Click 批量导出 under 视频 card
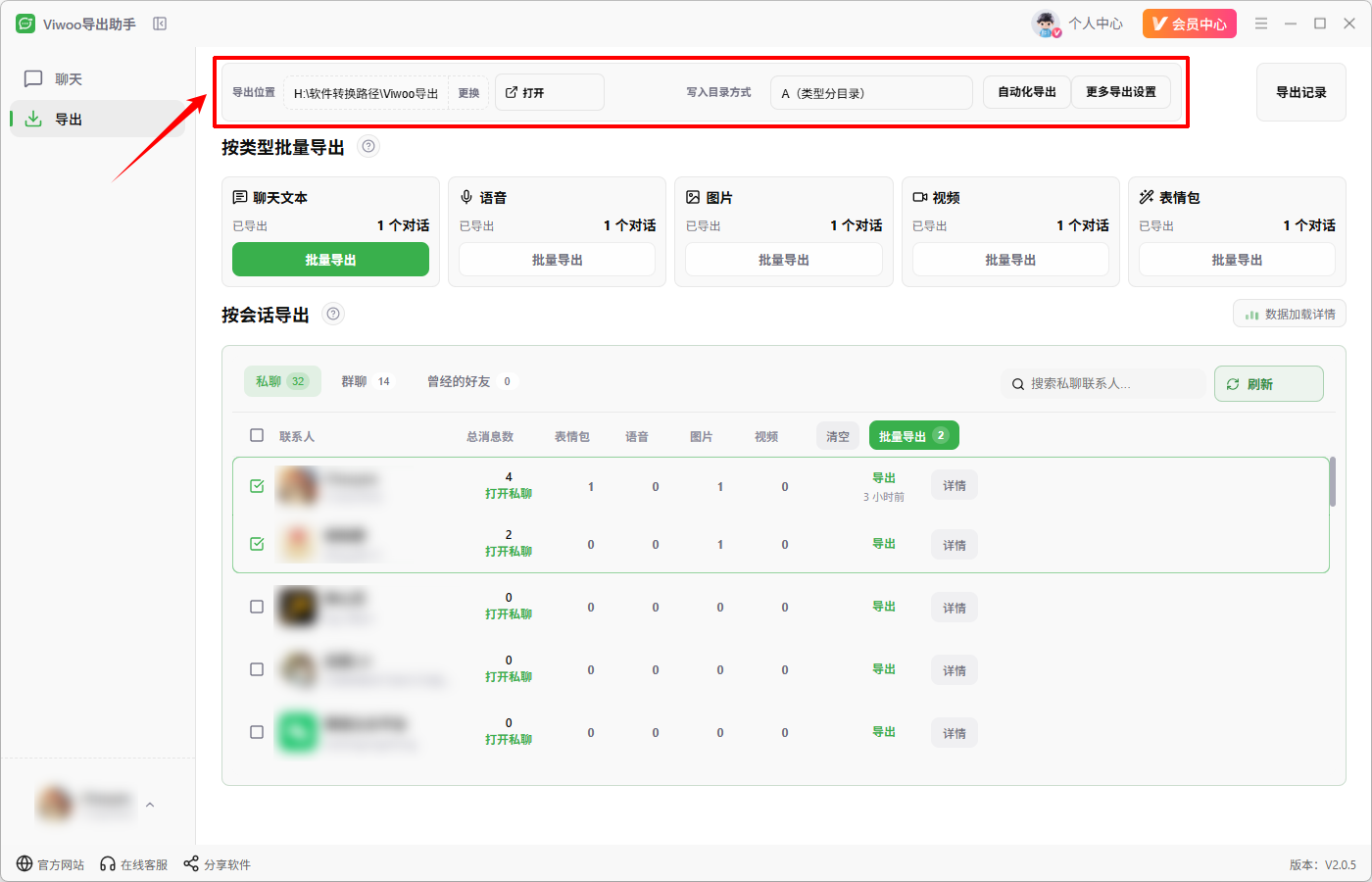The width and height of the screenshot is (1372, 882). coord(1010,260)
